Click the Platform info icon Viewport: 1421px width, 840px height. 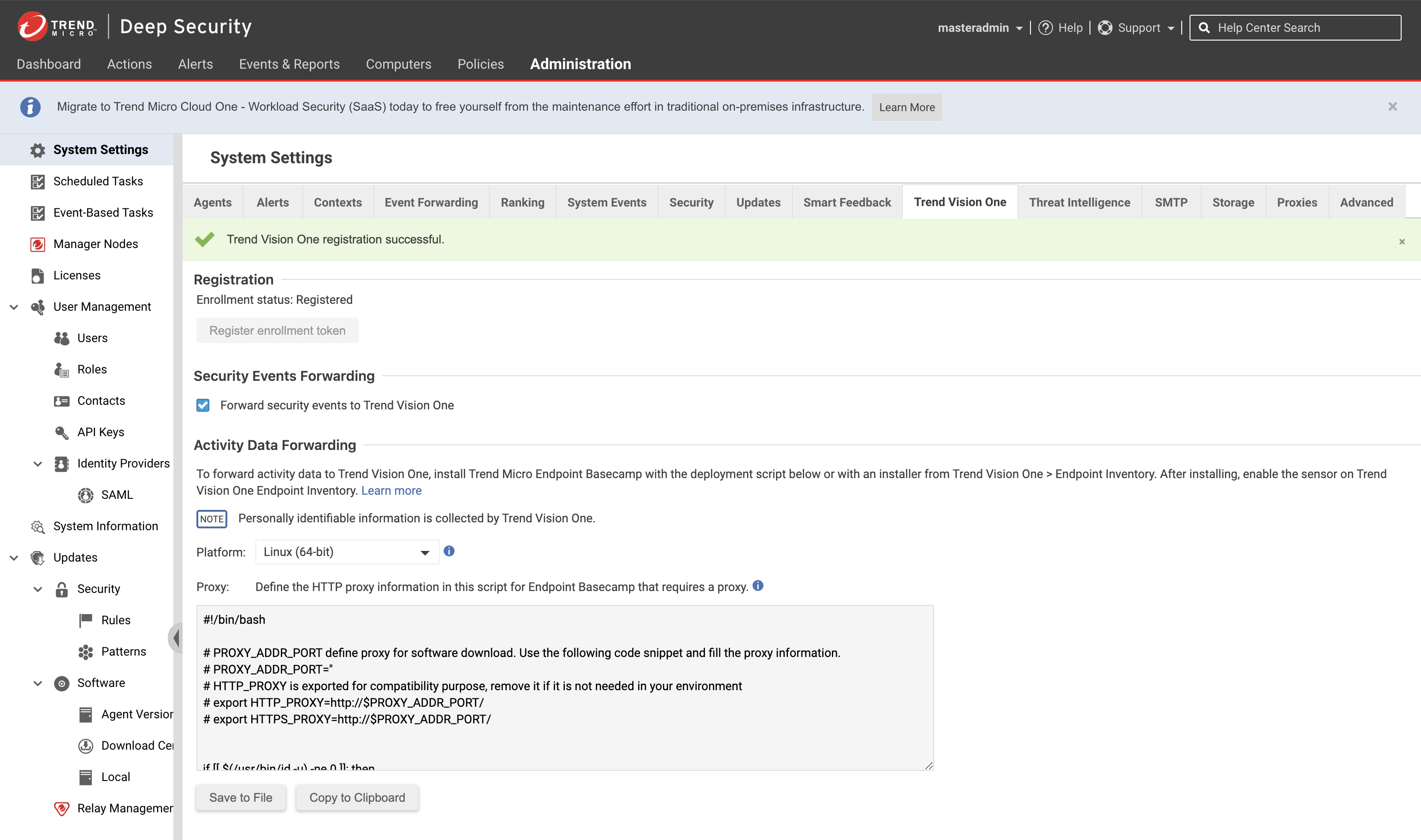coord(449,551)
